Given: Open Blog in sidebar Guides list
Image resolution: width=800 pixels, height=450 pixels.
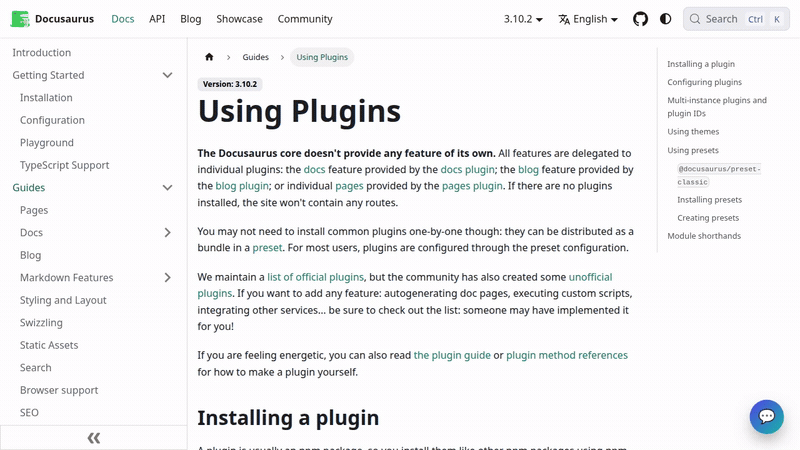Looking at the screenshot, I should (x=31, y=255).
